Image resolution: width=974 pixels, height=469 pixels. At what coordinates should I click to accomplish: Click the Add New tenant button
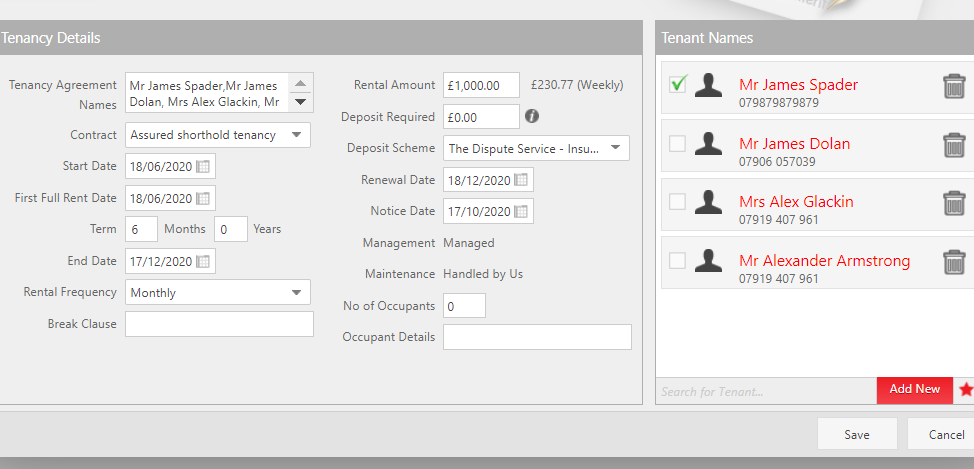[x=914, y=389]
